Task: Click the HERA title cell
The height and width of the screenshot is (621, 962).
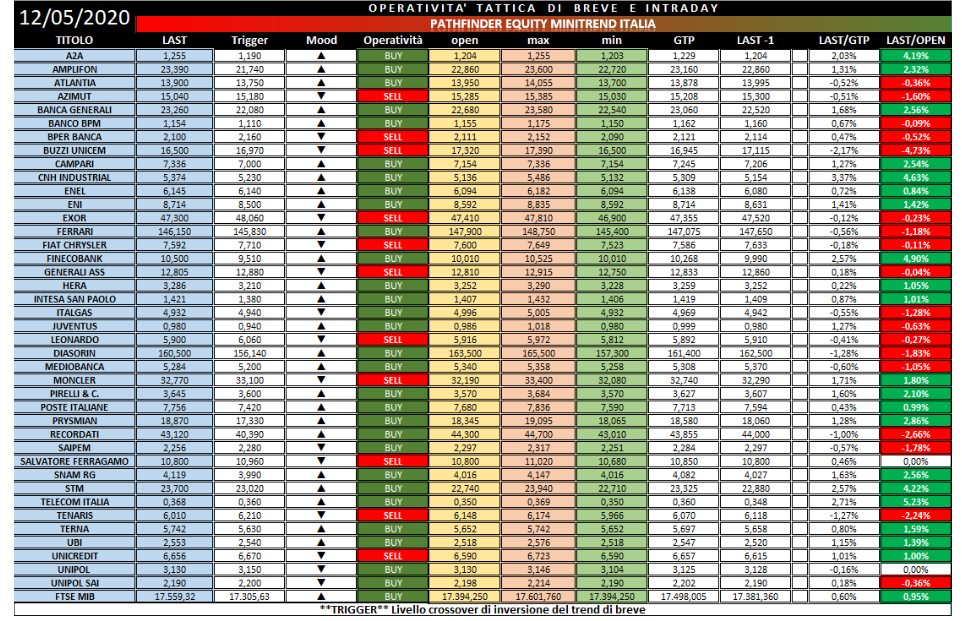Action: 74,285
